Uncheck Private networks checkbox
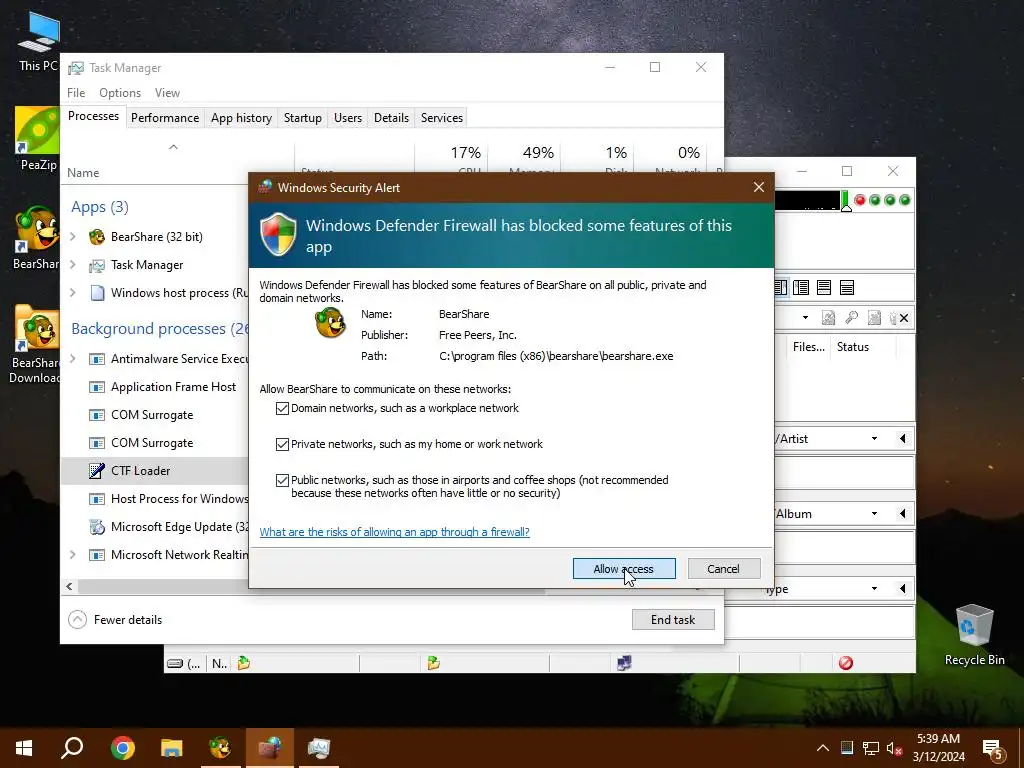The height and width of the screenshot is (768, 1024). tap(282, 444)
